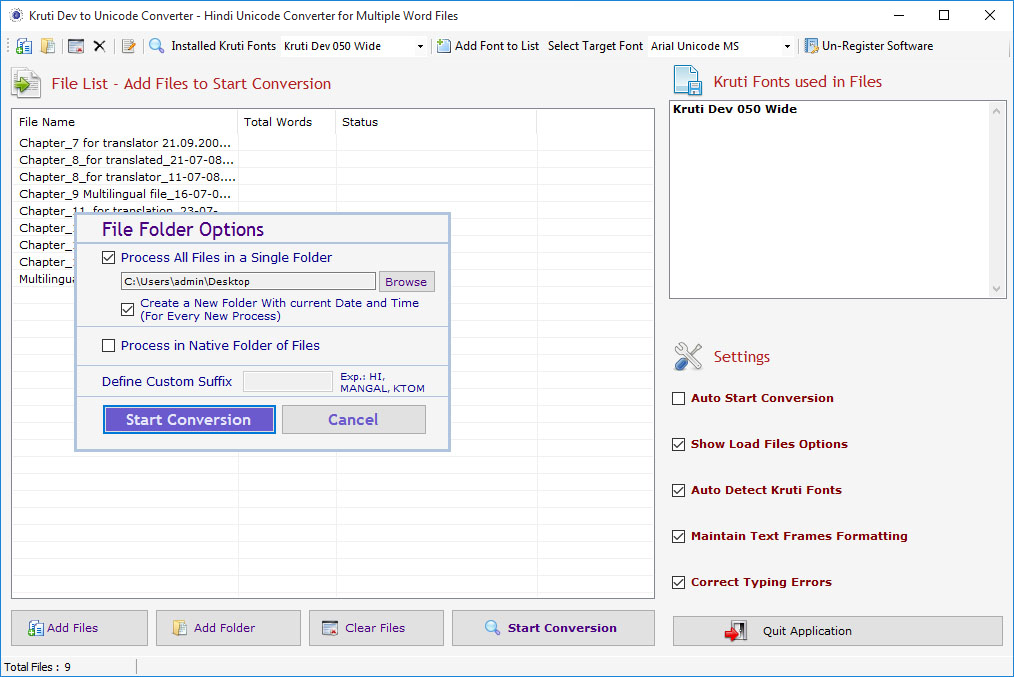Click Kruti Fonts used in Files document icon

click(688, 81)
